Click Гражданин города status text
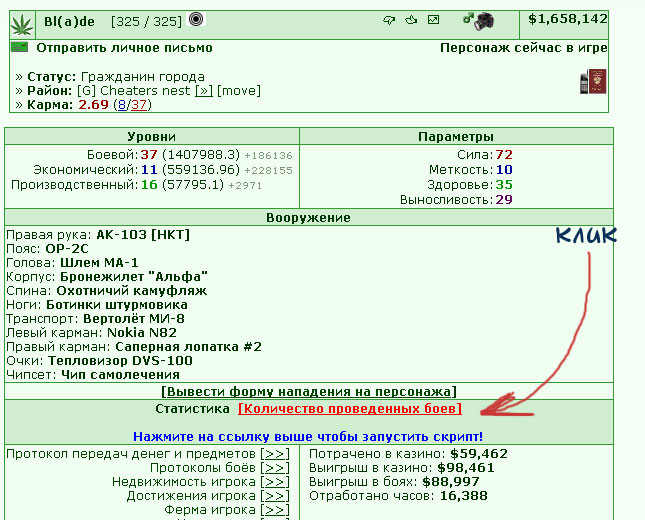Screen dimensions: 645x520 (143, 77)
